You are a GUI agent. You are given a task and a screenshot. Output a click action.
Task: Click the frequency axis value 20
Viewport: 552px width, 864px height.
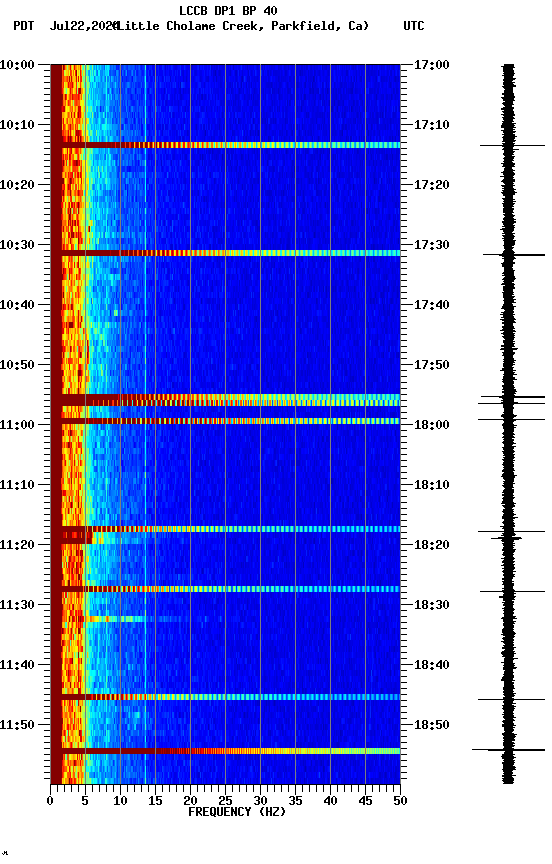click(x=190, y=801)
